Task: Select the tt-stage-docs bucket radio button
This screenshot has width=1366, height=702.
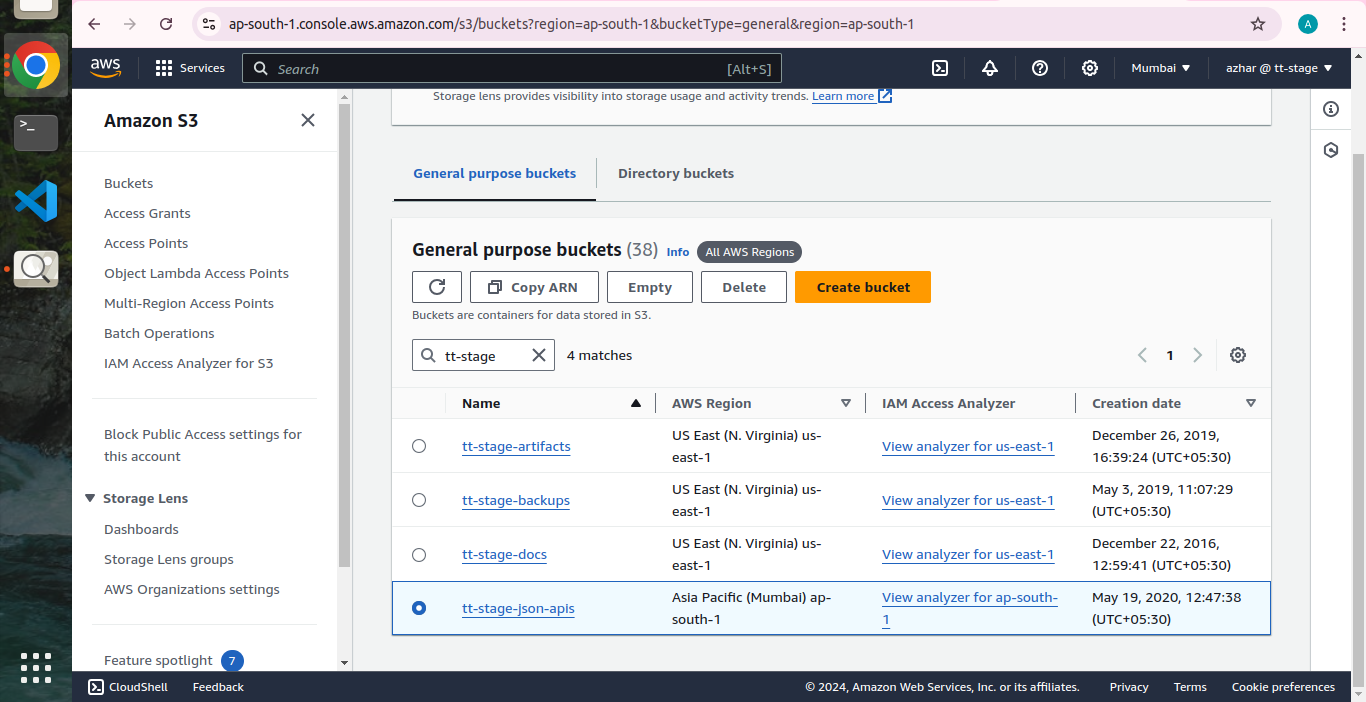Action: 419,554
